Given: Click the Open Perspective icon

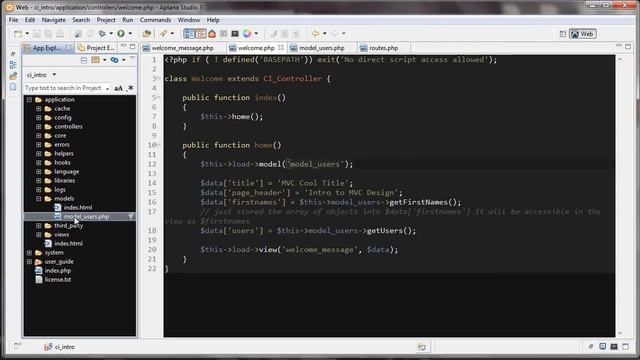Looking at the screenshot, I should click(x=562, y=34).
